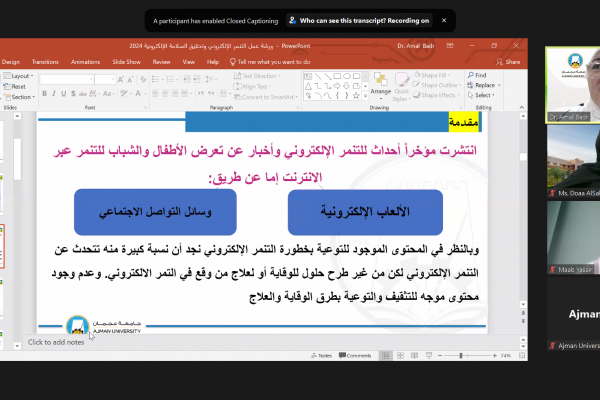Center text in the Paragraph group

coord(165,93)
